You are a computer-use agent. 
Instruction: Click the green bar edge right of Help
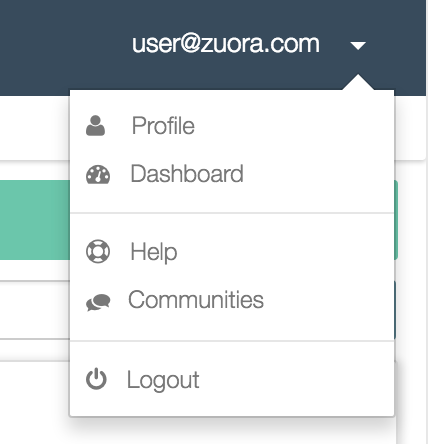pyautogui.click(x=396, y=220)
